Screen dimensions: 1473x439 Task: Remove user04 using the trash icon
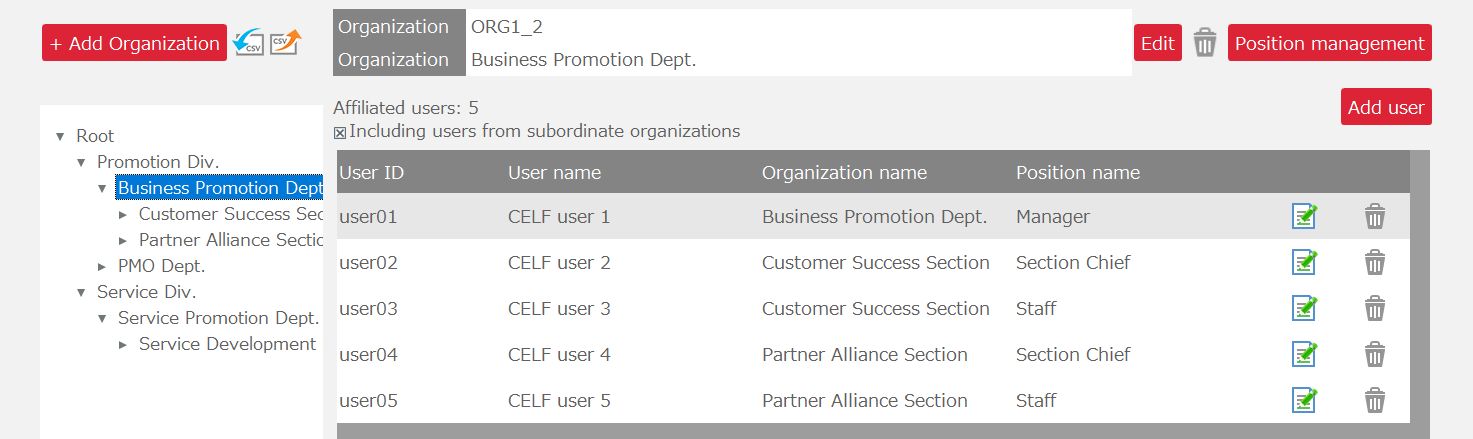point(1375,354)
